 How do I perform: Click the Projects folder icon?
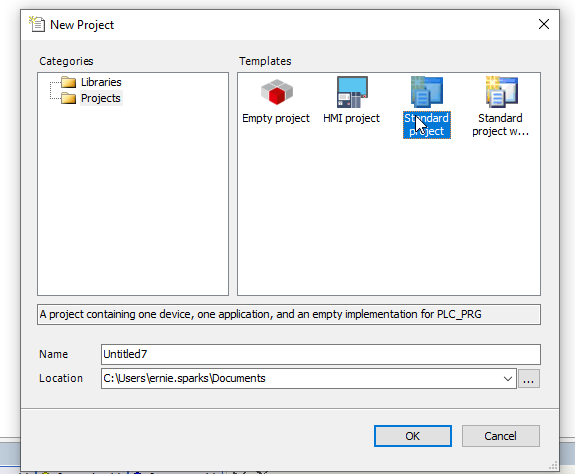[x=69, y=98]
